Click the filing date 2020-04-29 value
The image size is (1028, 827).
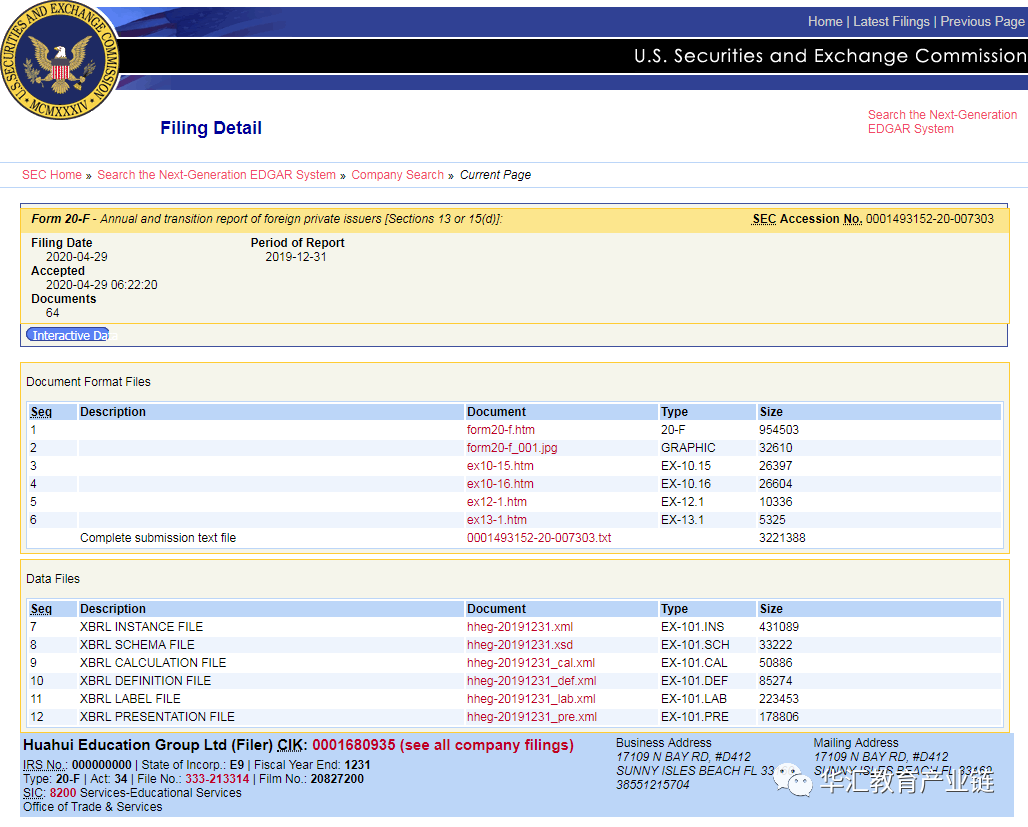coord(77,257)
